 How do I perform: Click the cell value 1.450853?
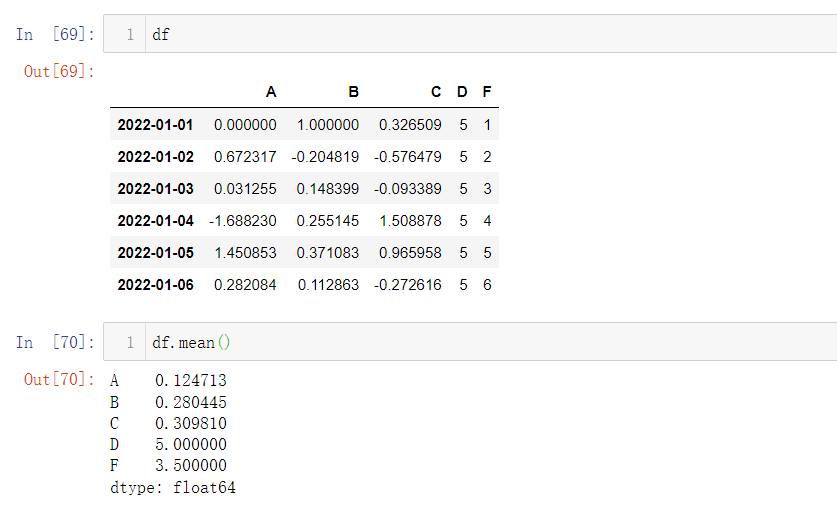[x=246, y=252]
